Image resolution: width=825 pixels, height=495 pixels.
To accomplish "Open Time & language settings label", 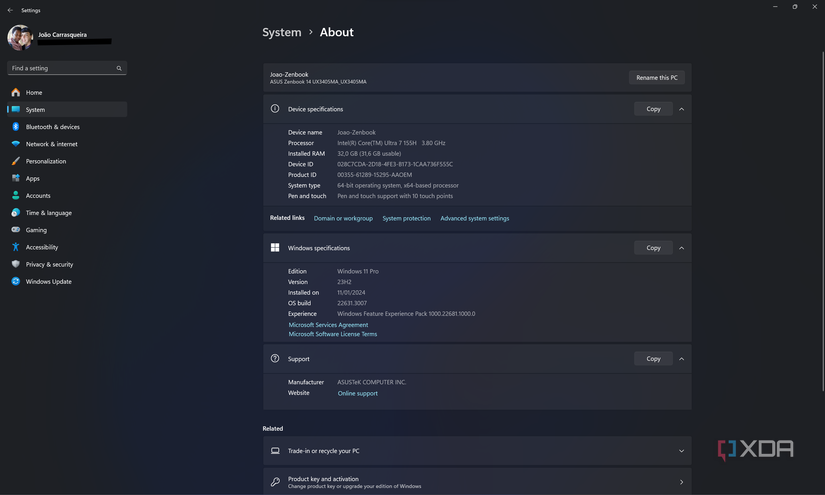I will pyautogui.click(x=48, y=213).
